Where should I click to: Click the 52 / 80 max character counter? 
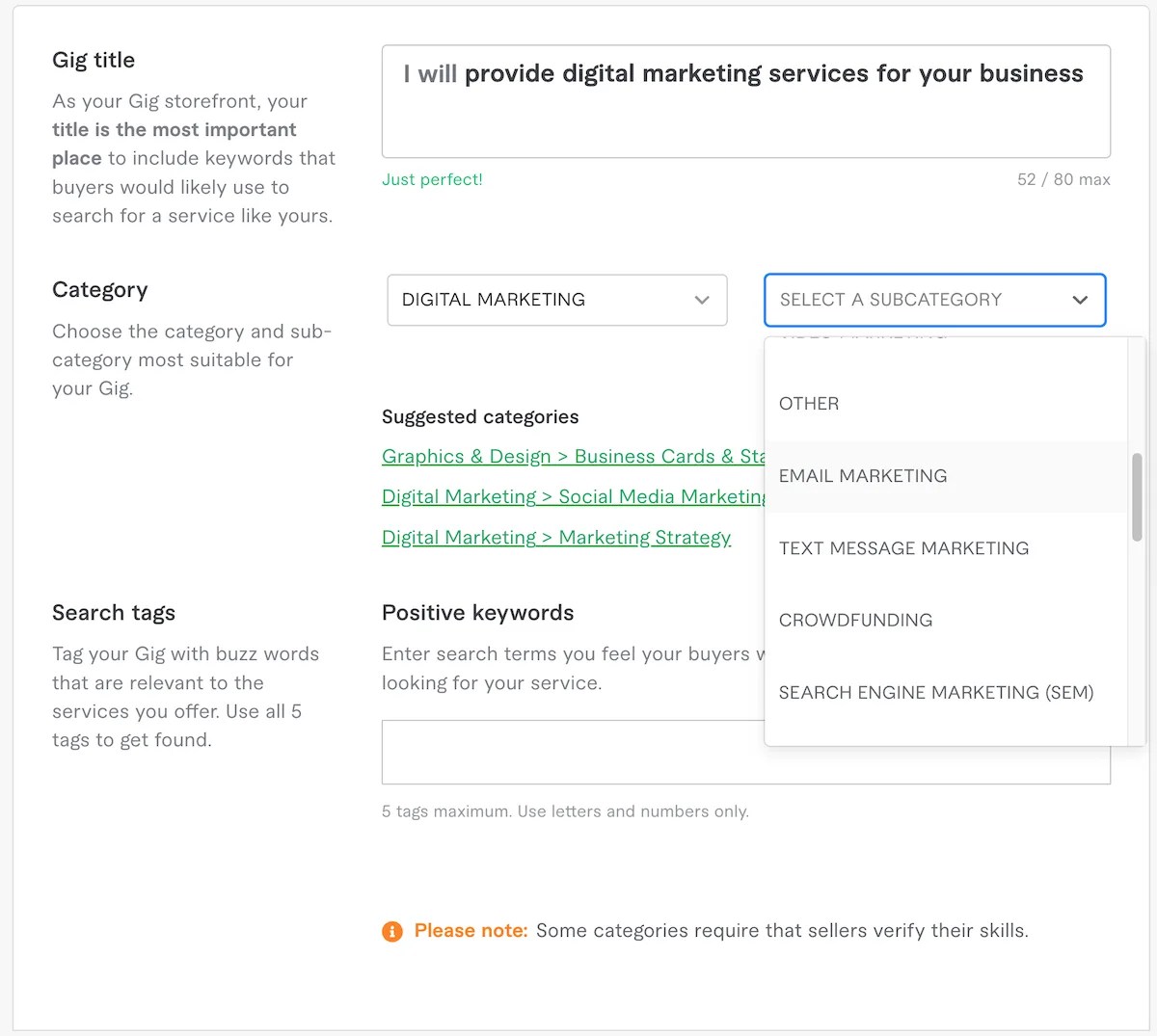tap(1063, 179)
